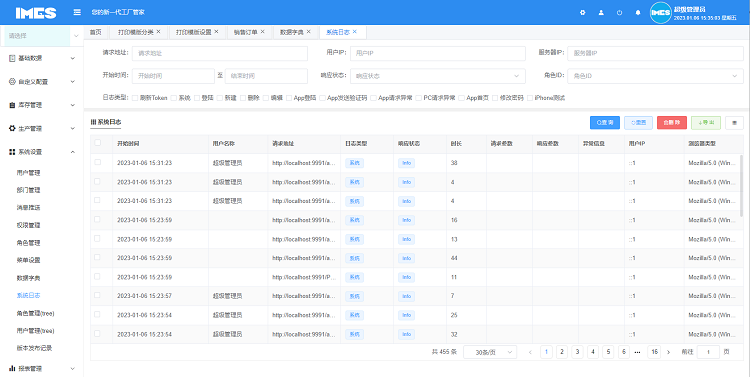Close the 系统日志 tab with its X
This screenshot has height=377, width=750.
tap(355, 32)
